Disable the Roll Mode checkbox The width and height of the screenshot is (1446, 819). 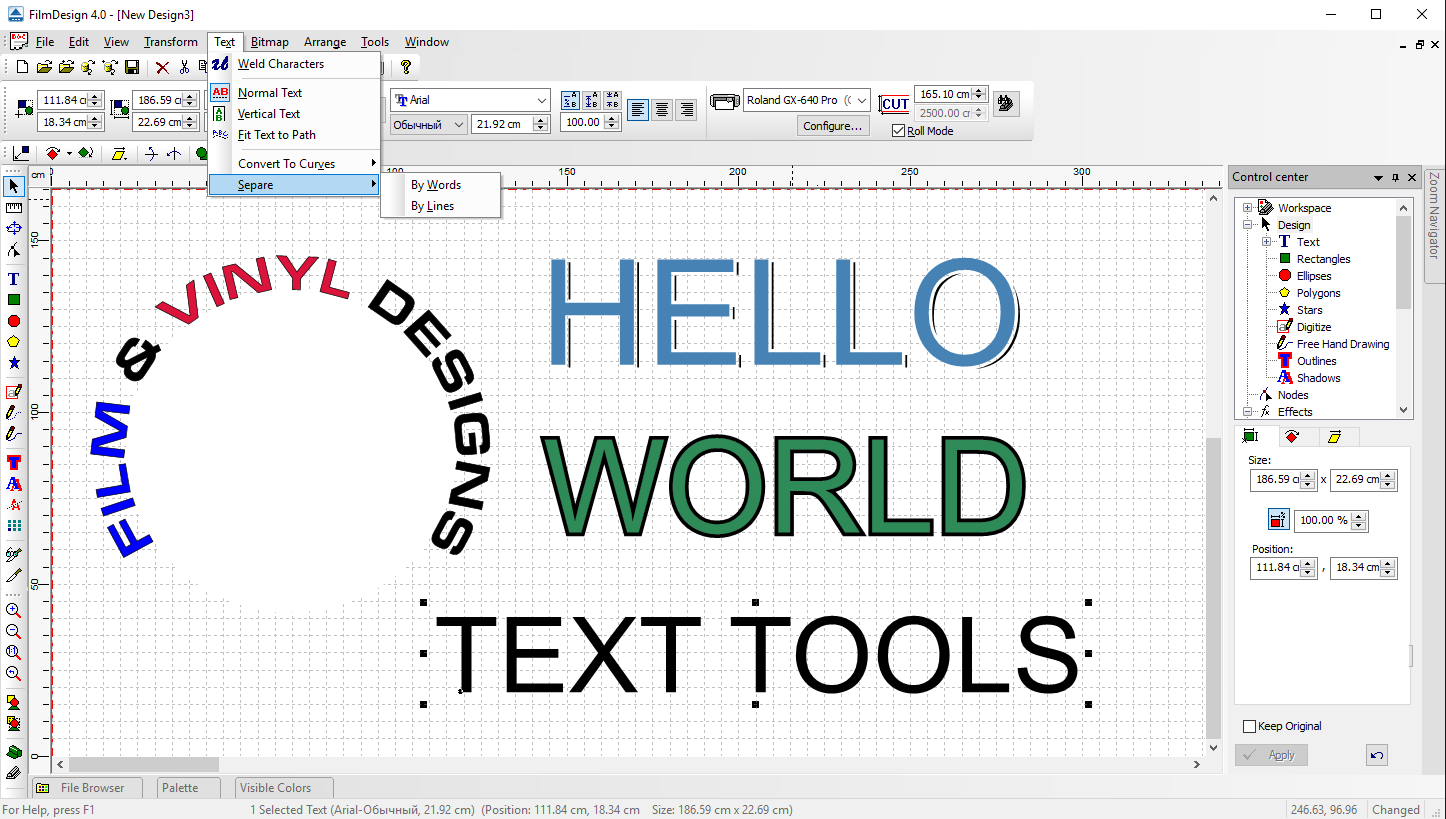(x=898, y=131)
